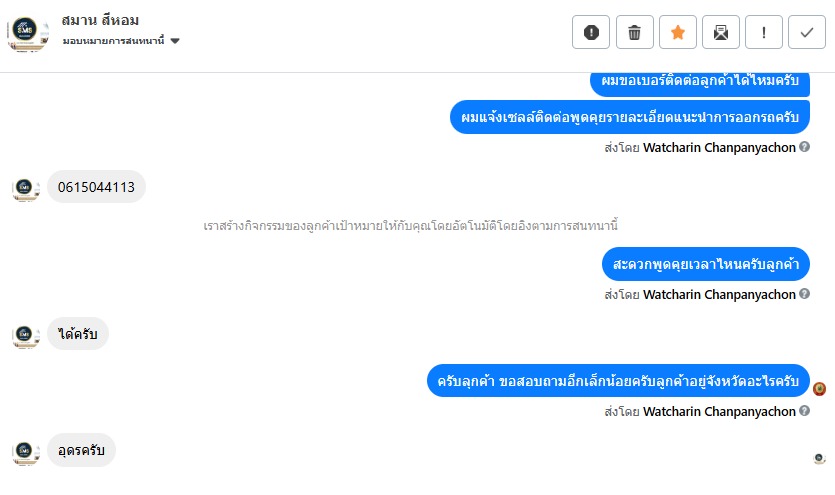Open the header profile picture of สมาน สีหอม

[28, 32]
